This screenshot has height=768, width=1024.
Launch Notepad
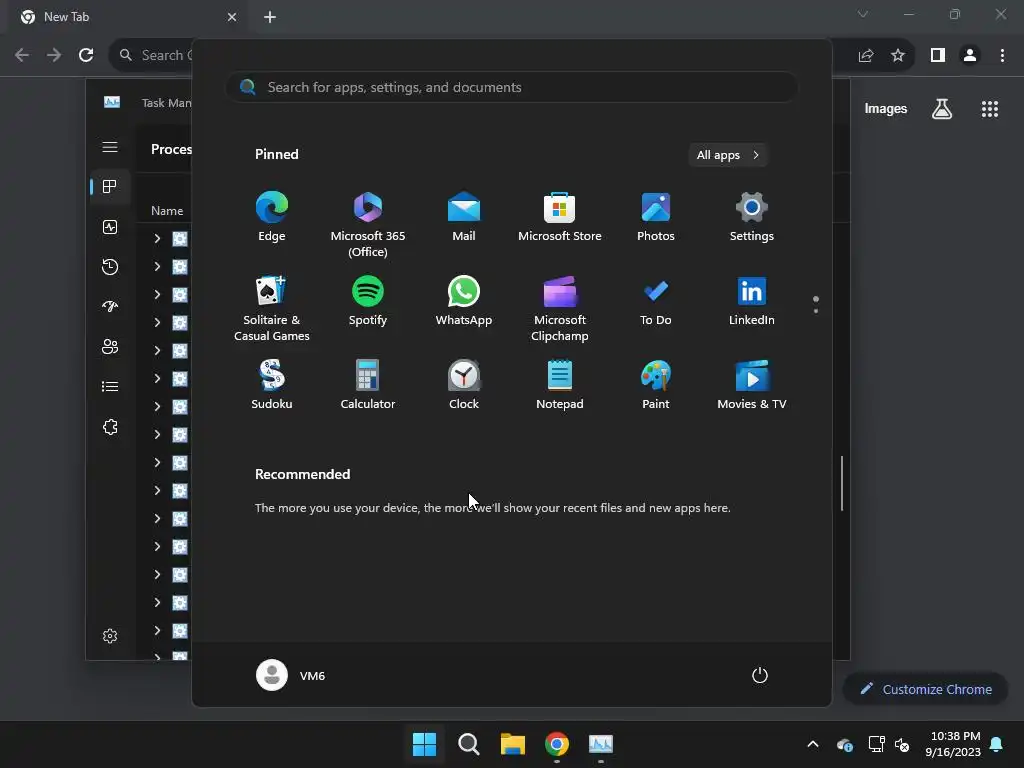pyautogui.click(x=560, y=385)
